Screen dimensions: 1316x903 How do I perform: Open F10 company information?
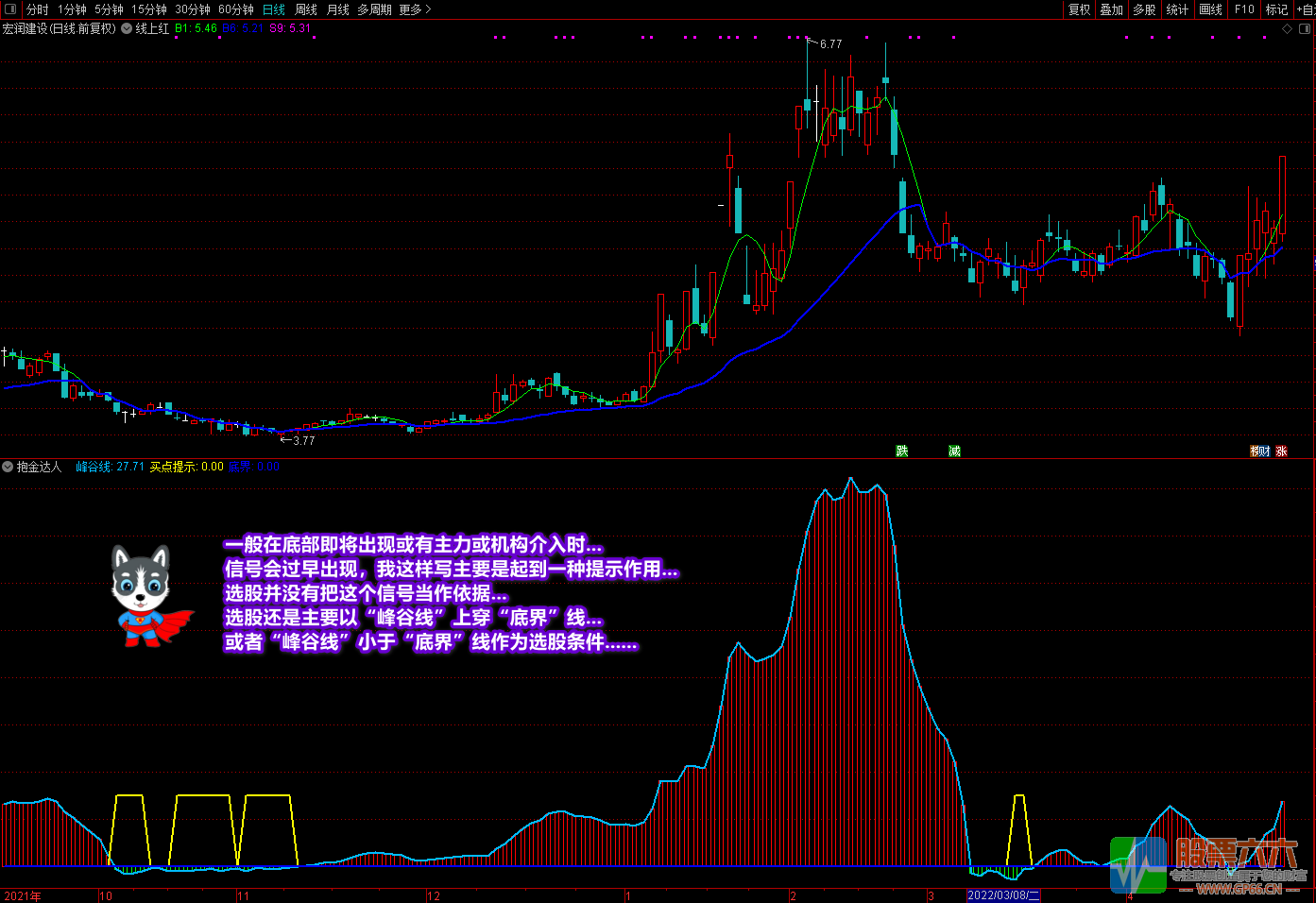click(1244, 9)
